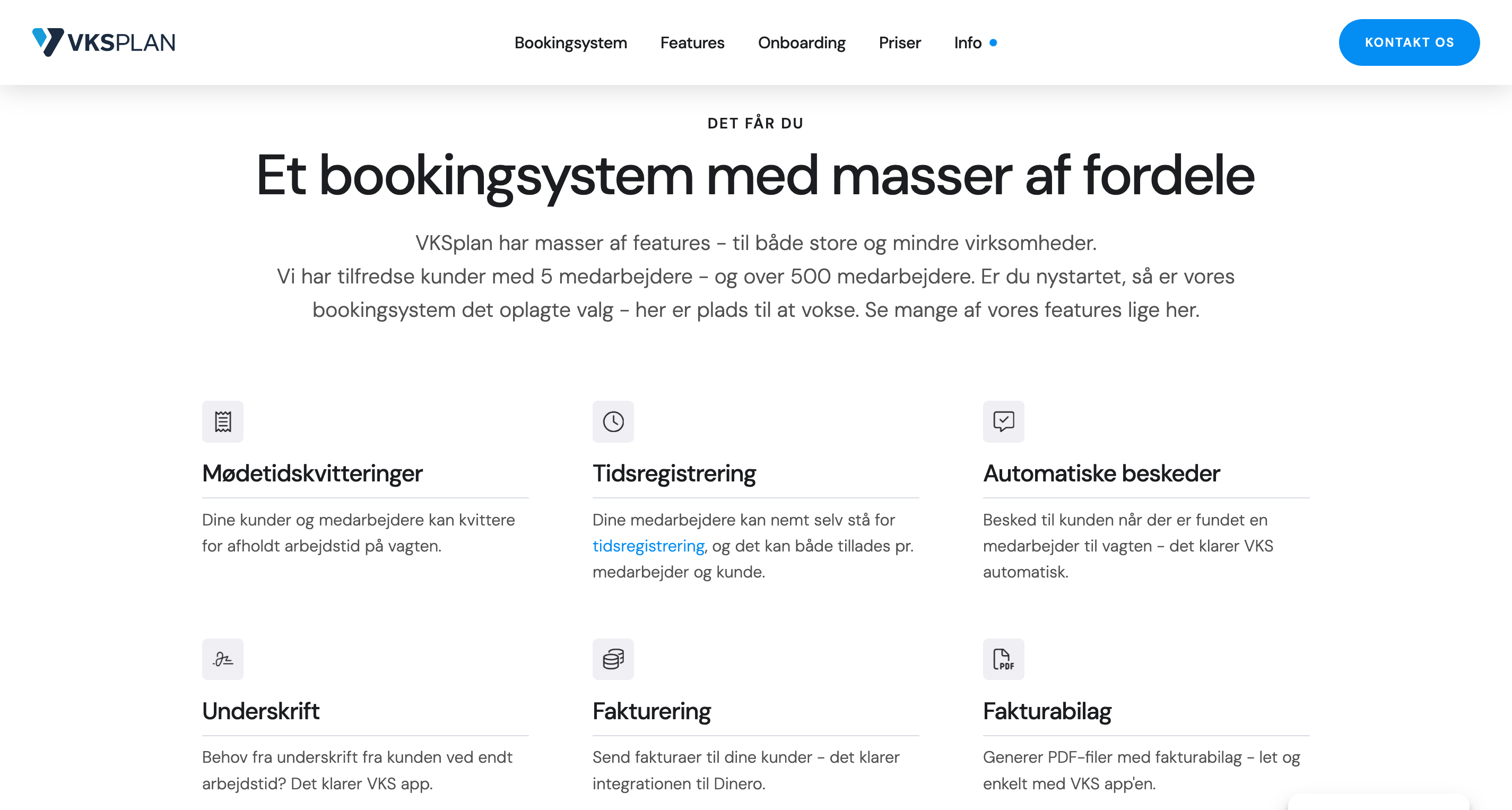
Task: Open the Bookingsystem menu item
Action: coord(570,43)
